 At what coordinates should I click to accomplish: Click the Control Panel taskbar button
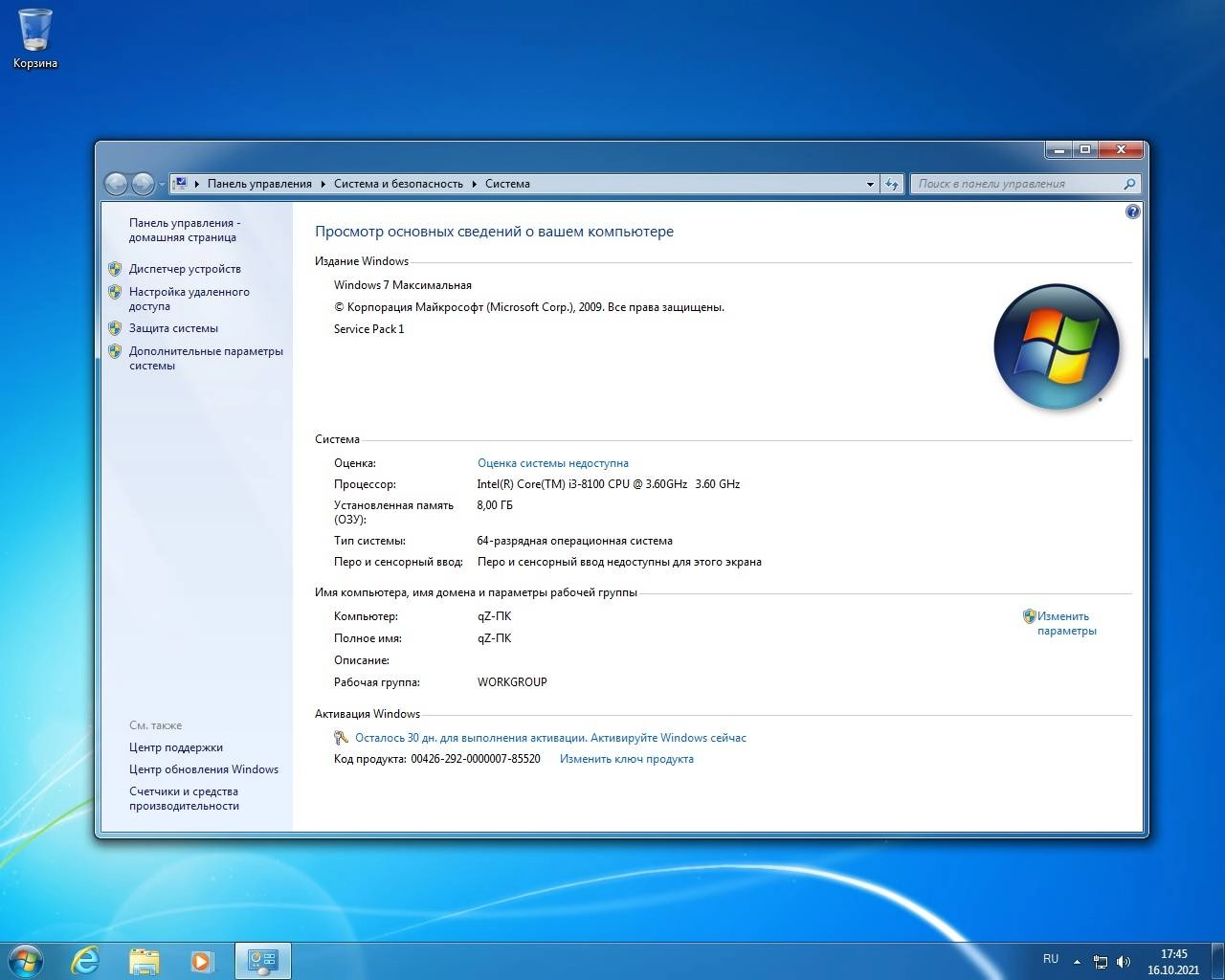pyautogui.click(x=262, y=961)
